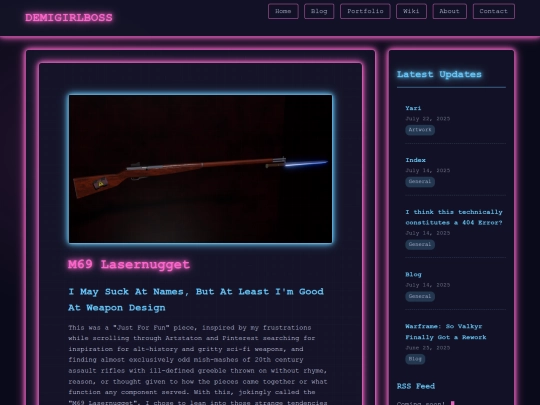Viewport: 540px width, 405px height.
Task: Visit the About page button
Action: [449, 11]
